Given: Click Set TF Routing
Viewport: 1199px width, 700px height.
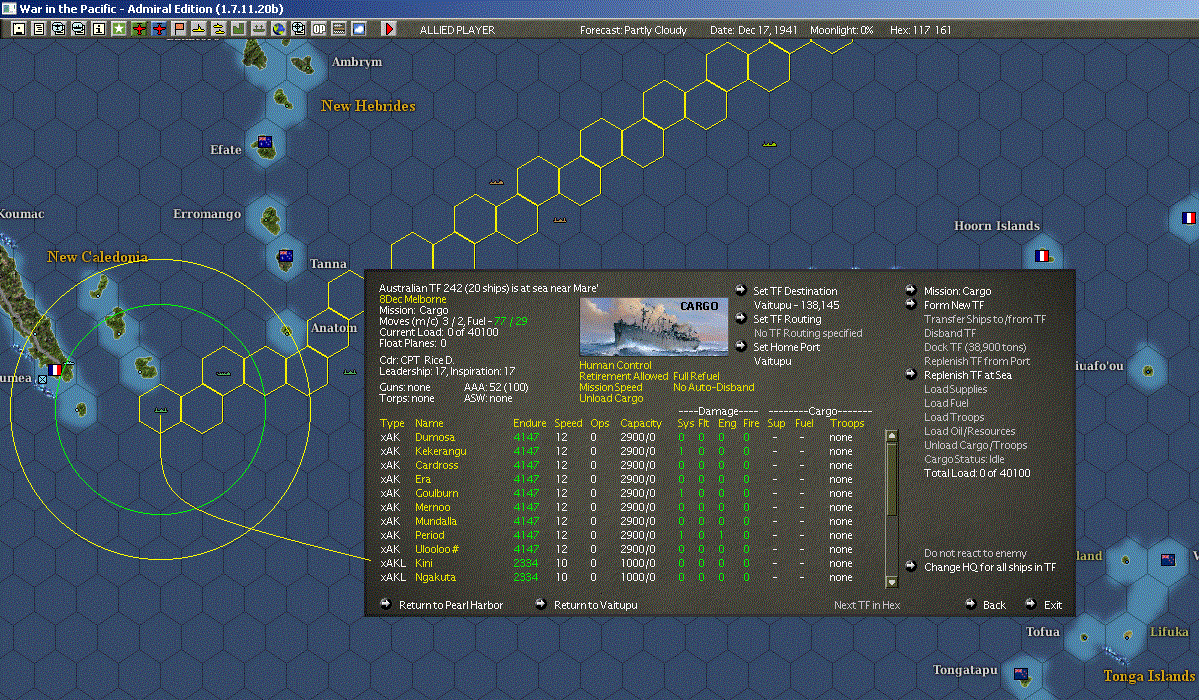Looking at the screenshot, I should click(787, 319).
